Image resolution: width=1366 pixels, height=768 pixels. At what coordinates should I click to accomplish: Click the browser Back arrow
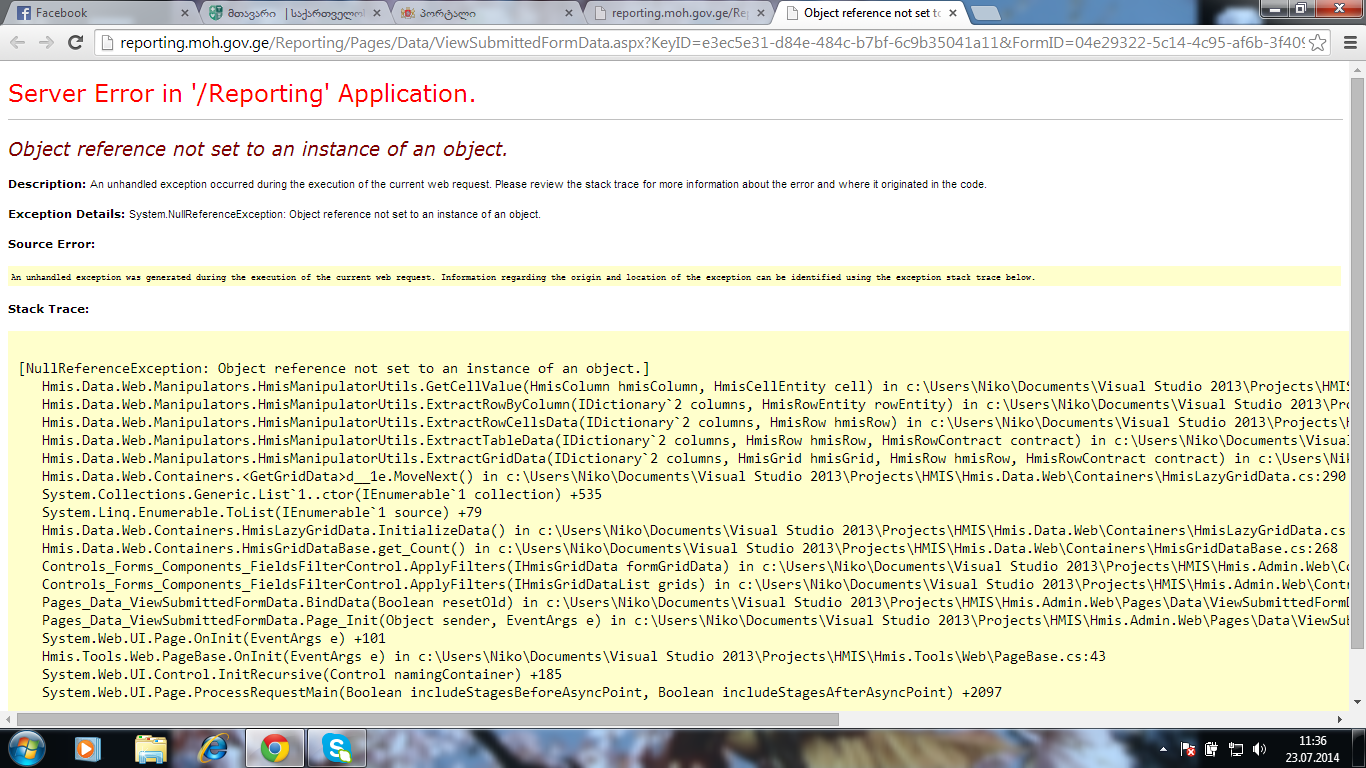tap(18, 42)
